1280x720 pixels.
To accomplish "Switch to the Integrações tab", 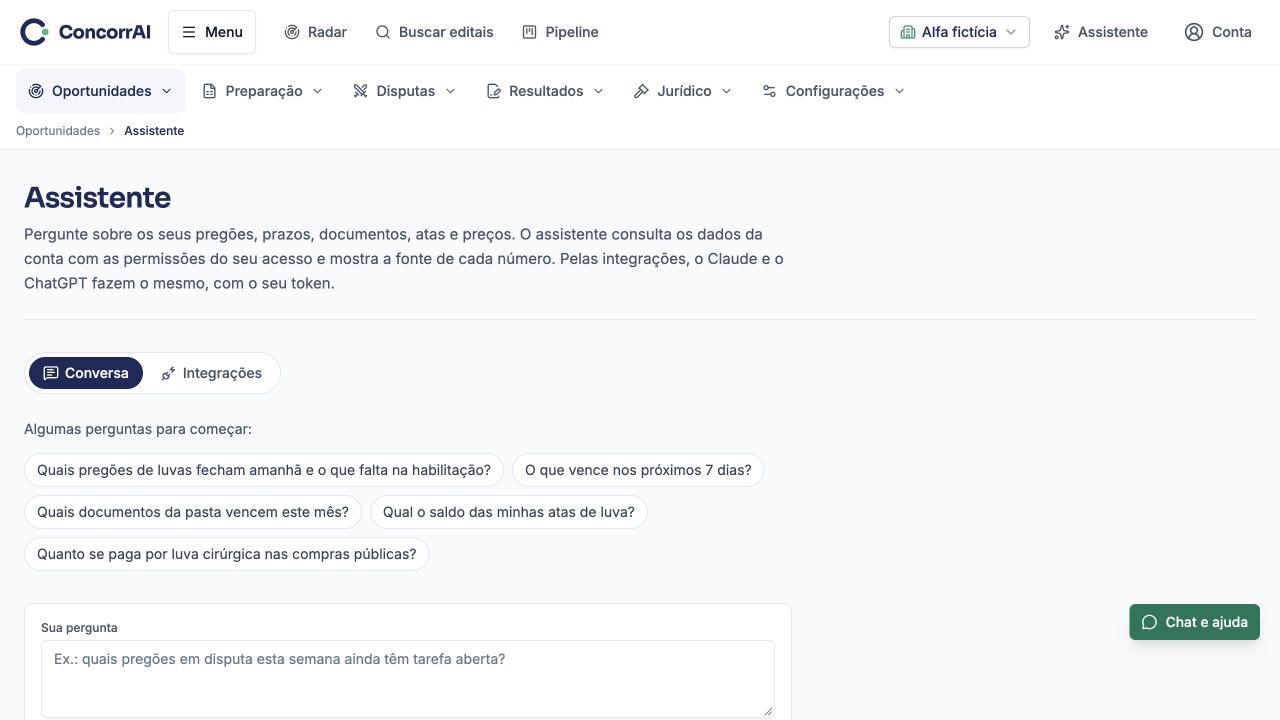I will [211, 373].
